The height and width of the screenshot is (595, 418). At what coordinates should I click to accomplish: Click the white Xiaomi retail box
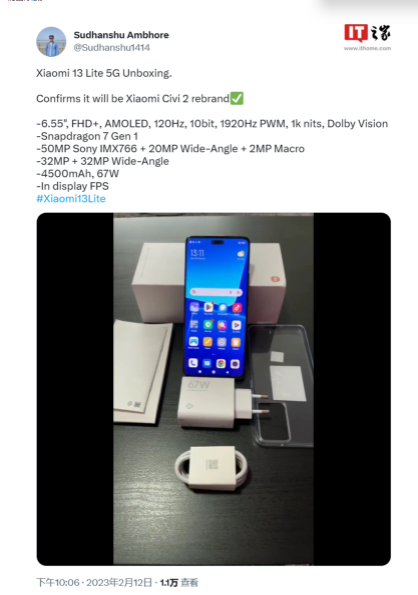click(209, 281)
